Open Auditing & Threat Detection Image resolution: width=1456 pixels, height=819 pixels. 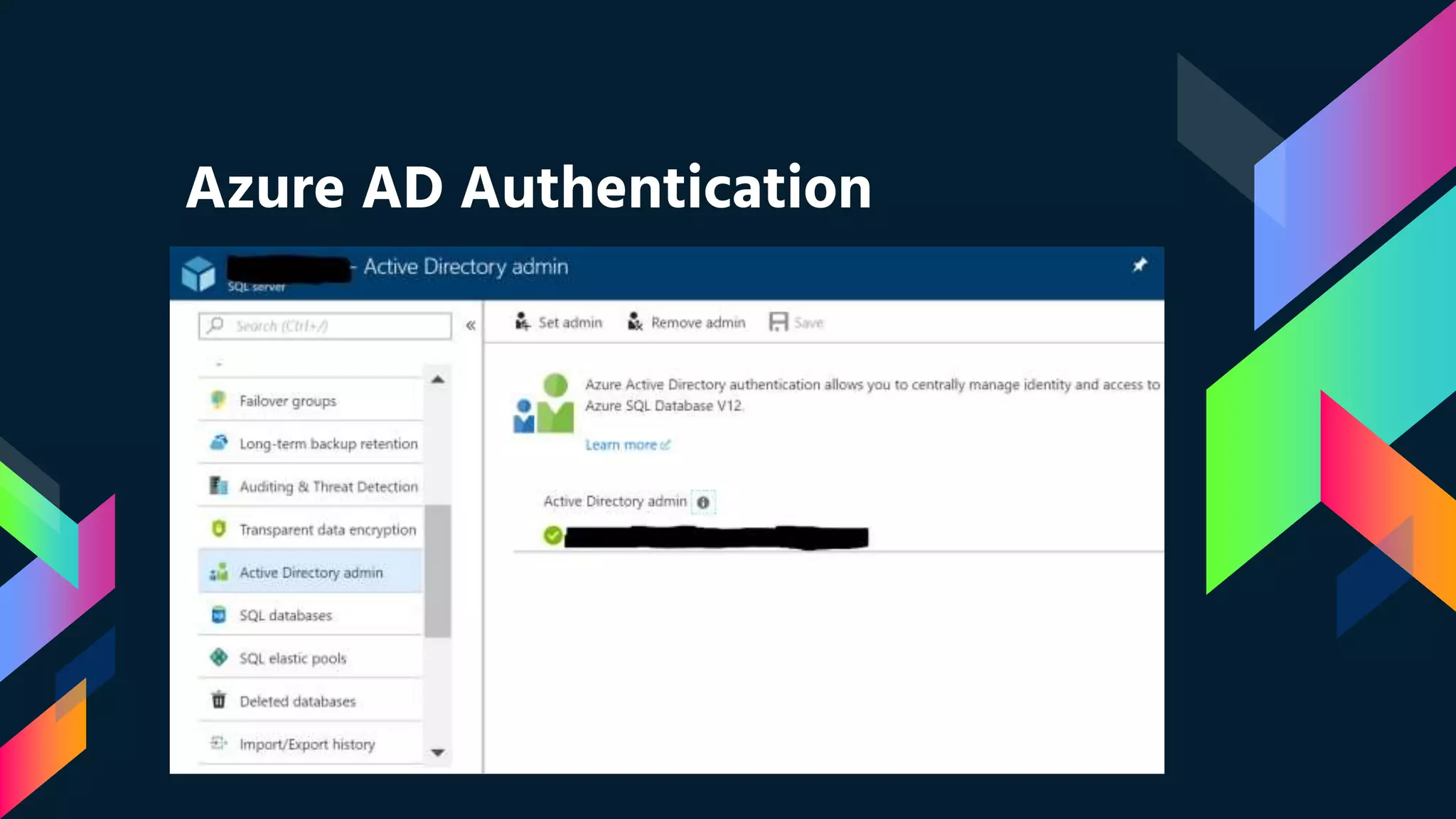(x=311, y=487)
